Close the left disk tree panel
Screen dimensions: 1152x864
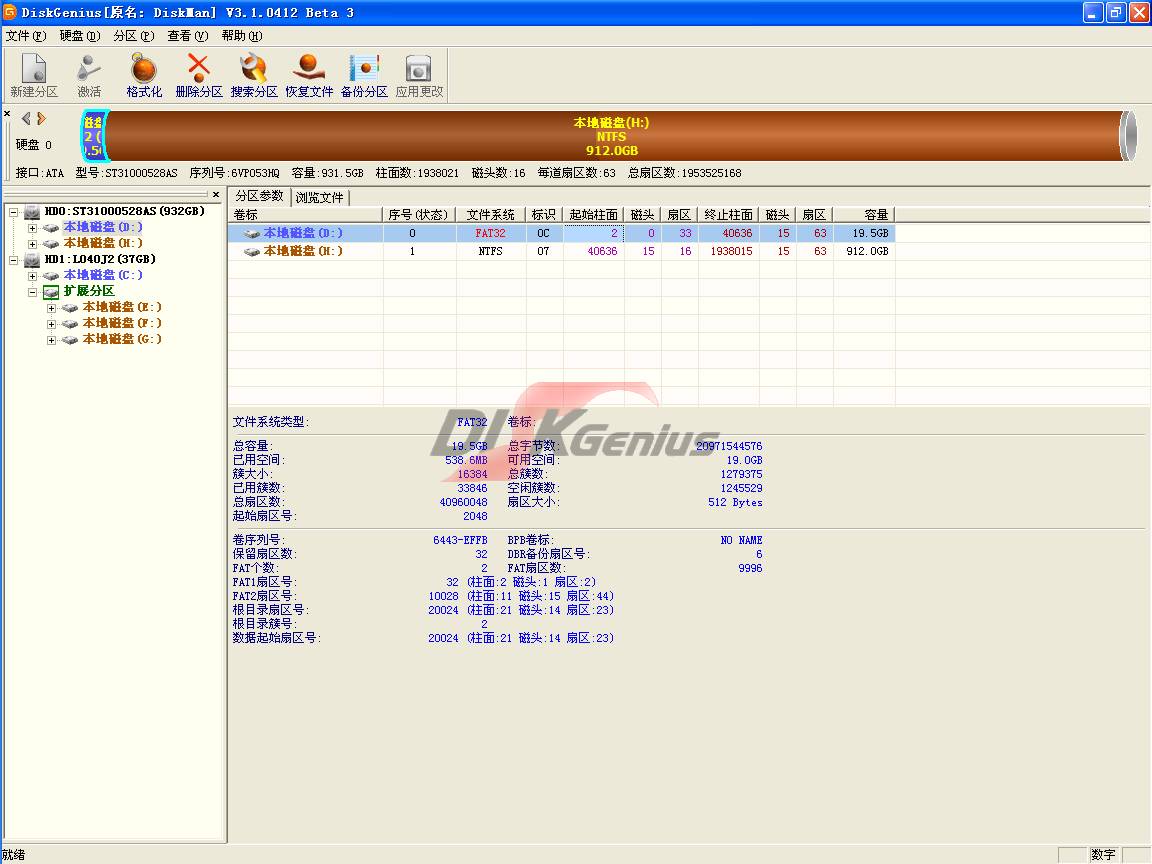click(x=216, y=195)
